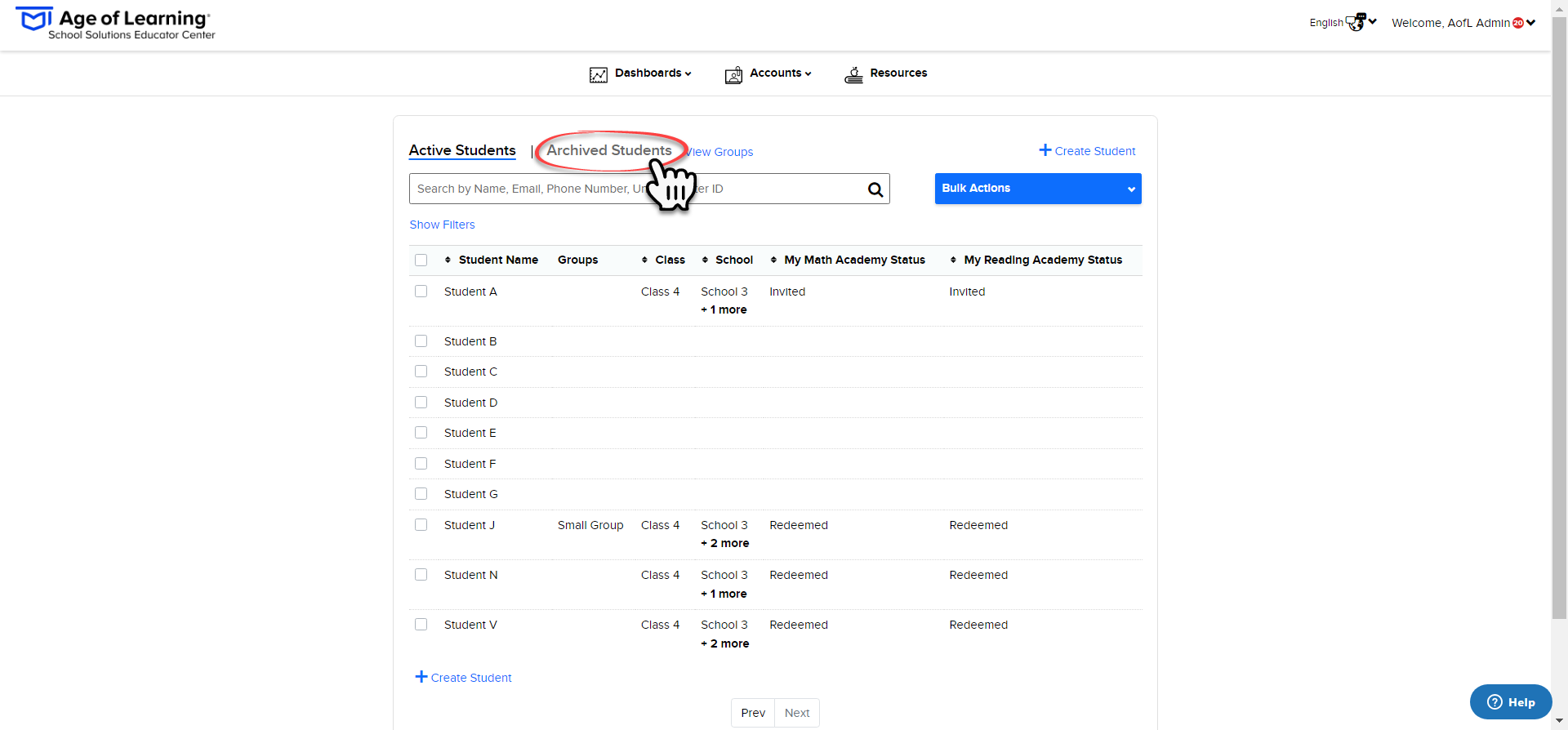Viewport: 1568px width, 730px height.
Task: Open the Bulk Actions dropdown
Action: coord(1038,189)
